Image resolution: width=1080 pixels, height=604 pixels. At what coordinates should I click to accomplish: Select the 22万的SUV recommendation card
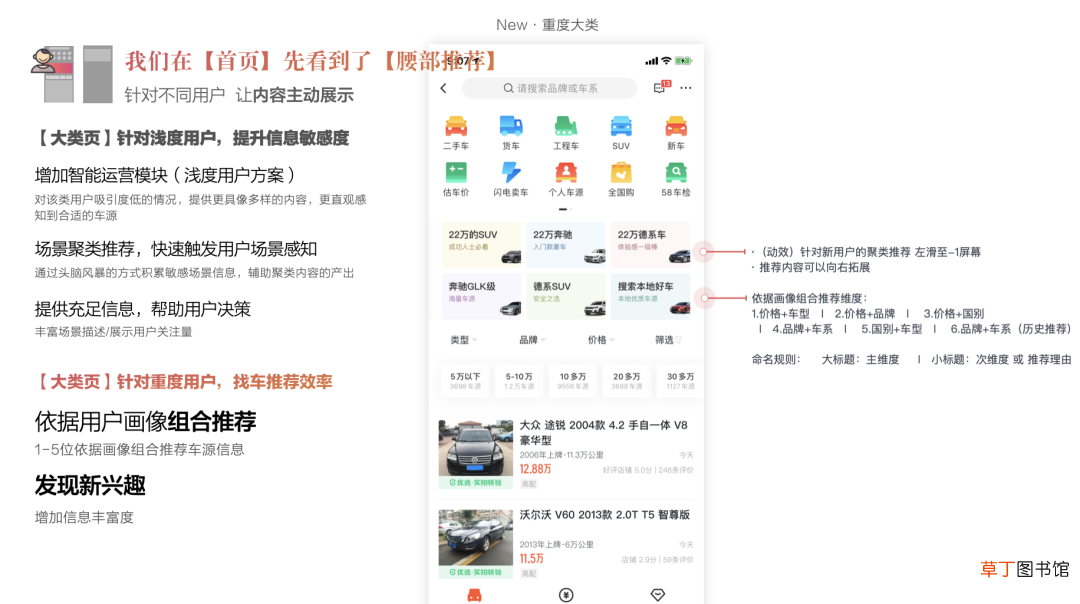tap(481, 244)
